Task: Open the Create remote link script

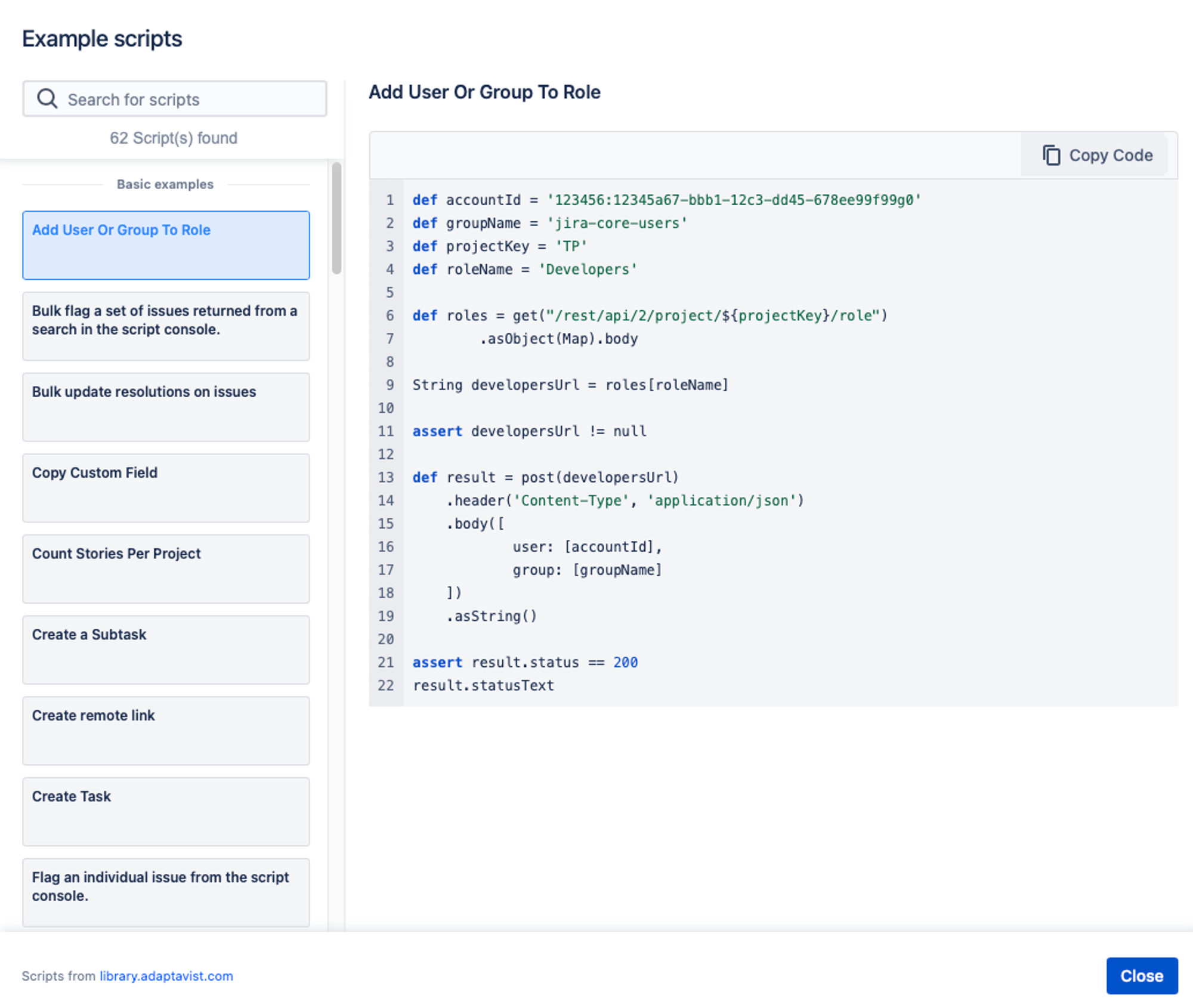Action: pos(166,731)
